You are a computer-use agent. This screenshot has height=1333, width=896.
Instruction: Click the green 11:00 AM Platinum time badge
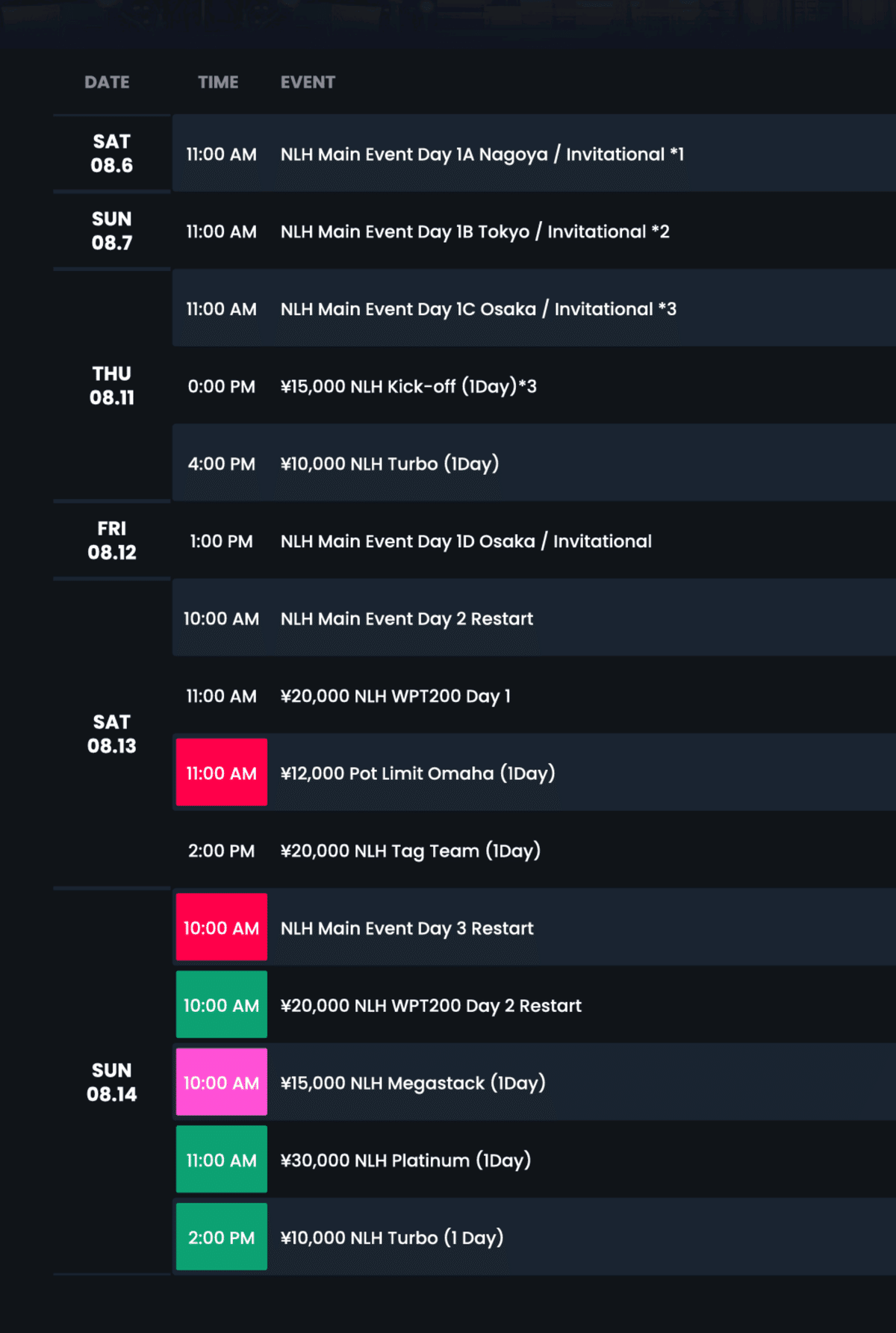point(221,1159)
